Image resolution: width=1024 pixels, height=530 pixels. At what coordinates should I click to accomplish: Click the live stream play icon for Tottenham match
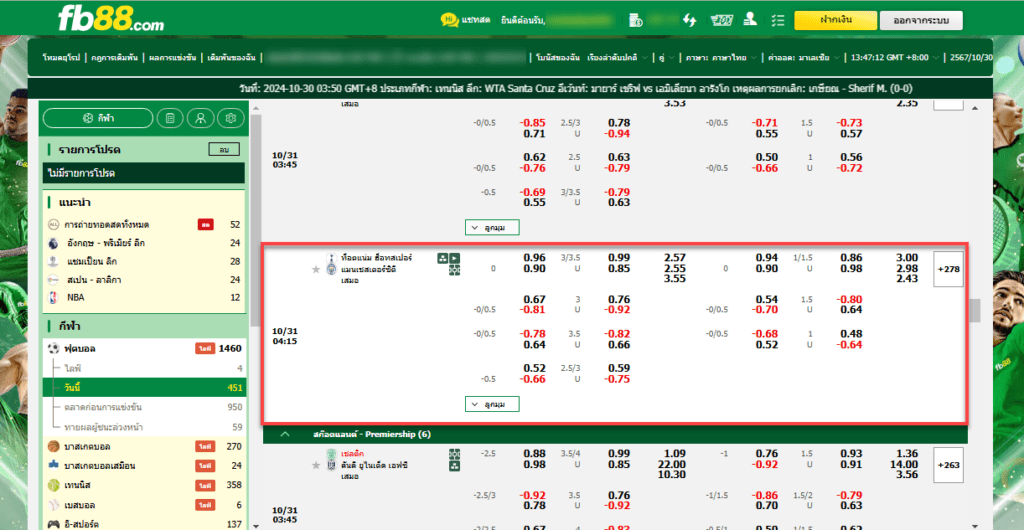tap(455, 258)
